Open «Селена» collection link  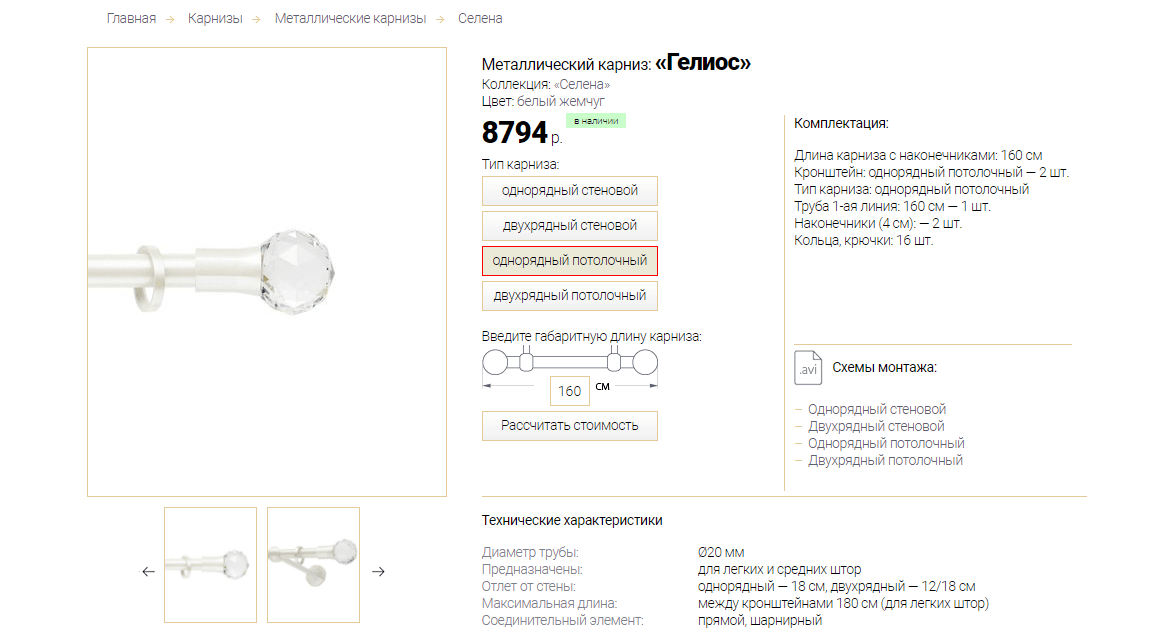click(x=582, y=85)
